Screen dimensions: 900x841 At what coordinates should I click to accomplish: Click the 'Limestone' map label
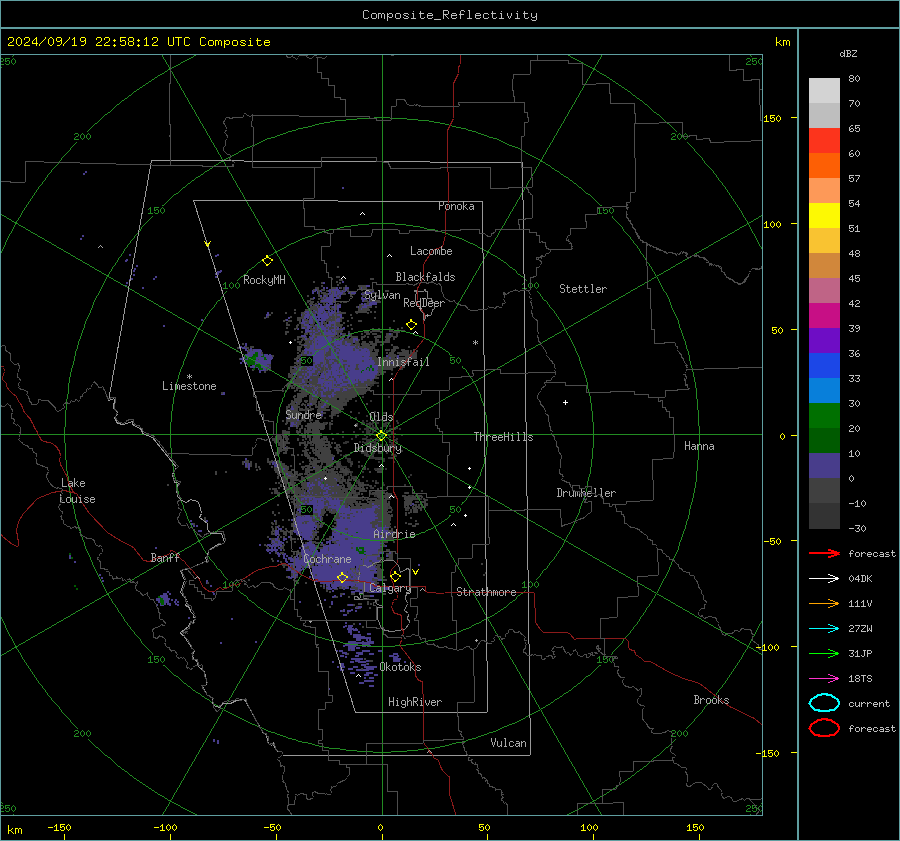pyautogui.click(x=189, y=386)
